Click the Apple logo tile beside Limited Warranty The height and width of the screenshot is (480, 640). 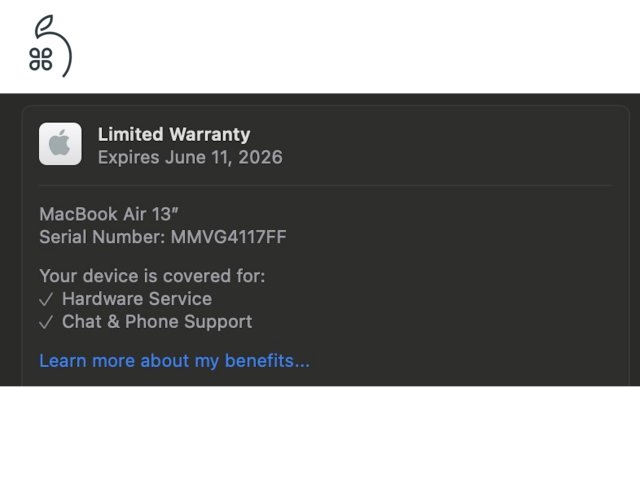point(60,144)
